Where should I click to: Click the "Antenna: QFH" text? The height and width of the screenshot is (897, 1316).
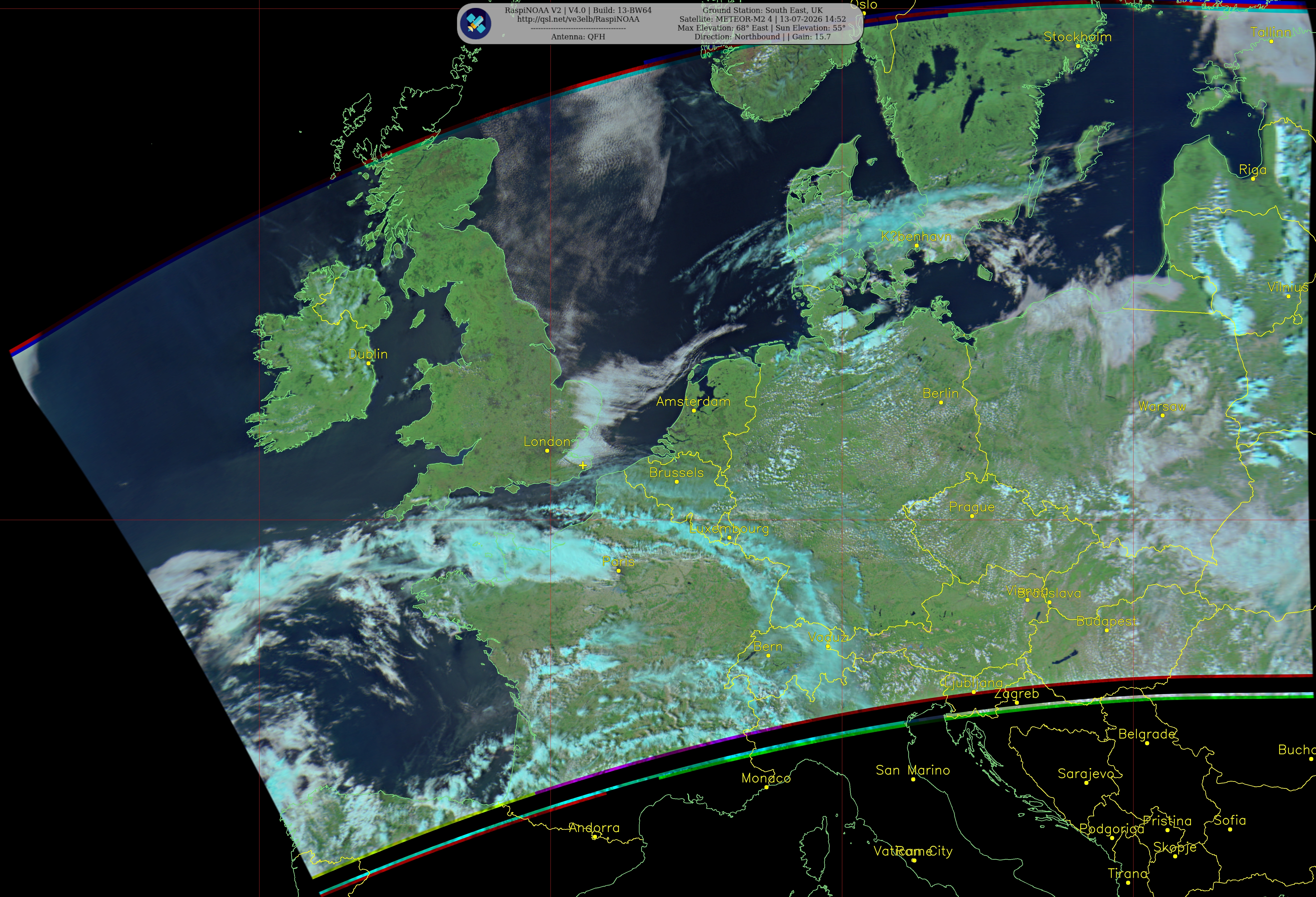[578, 37]
